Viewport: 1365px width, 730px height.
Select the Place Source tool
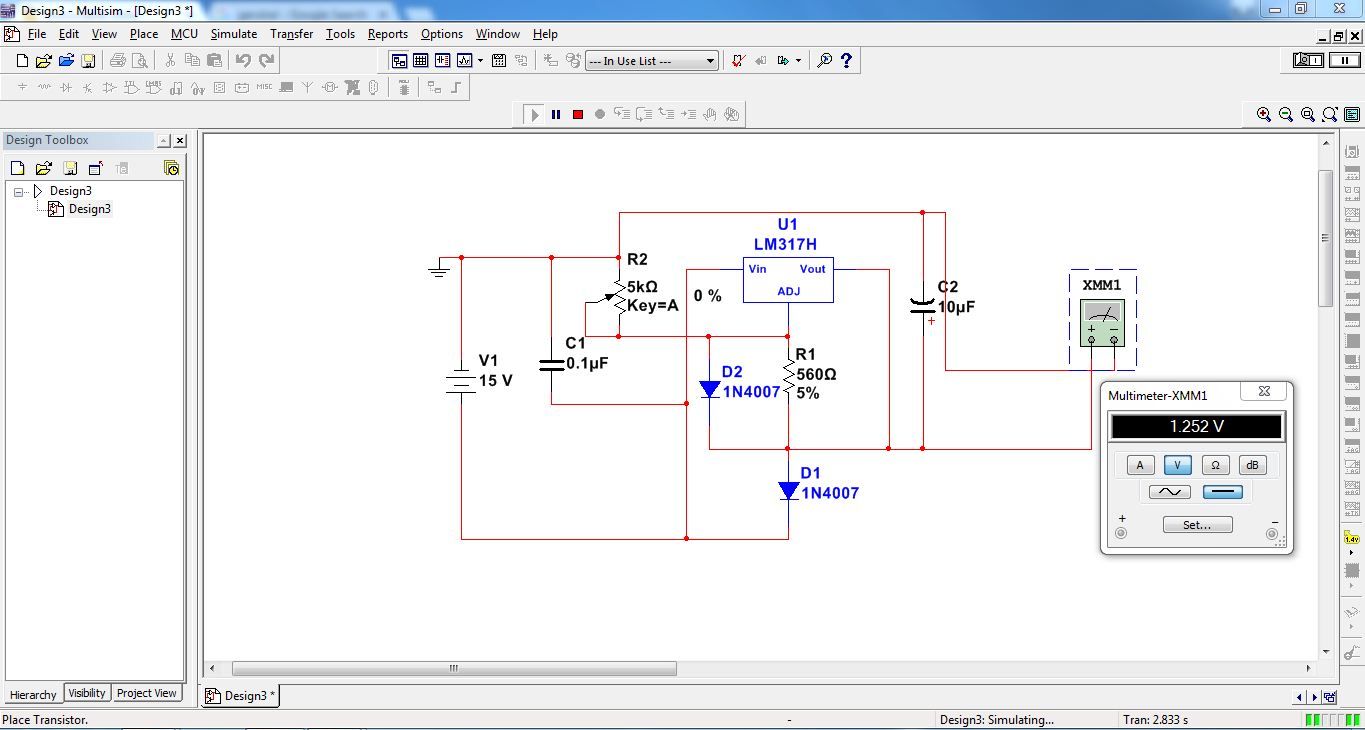21,87
